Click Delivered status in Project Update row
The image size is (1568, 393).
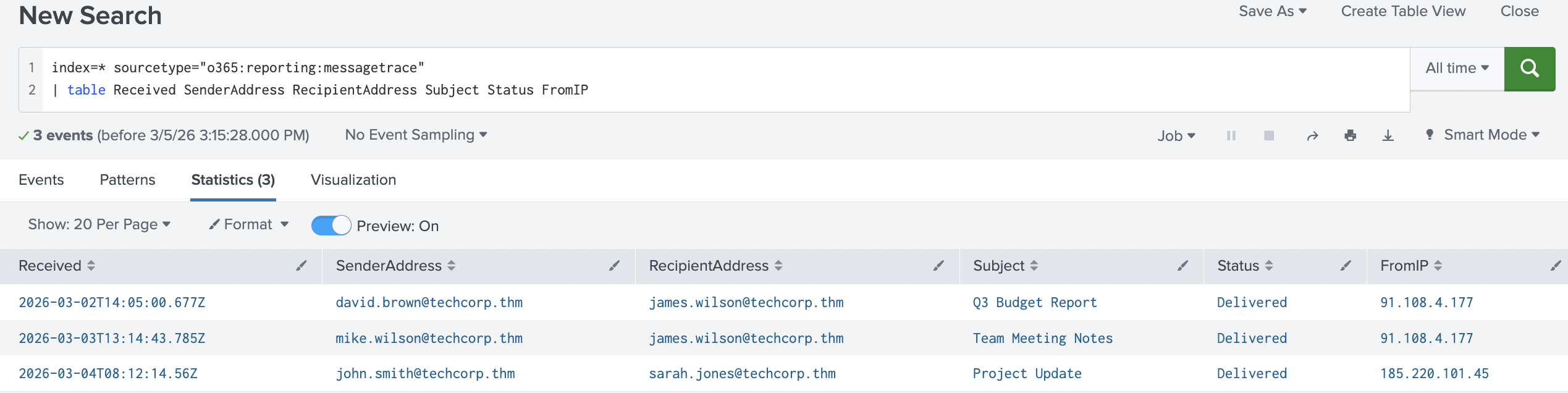[1252, 373]
